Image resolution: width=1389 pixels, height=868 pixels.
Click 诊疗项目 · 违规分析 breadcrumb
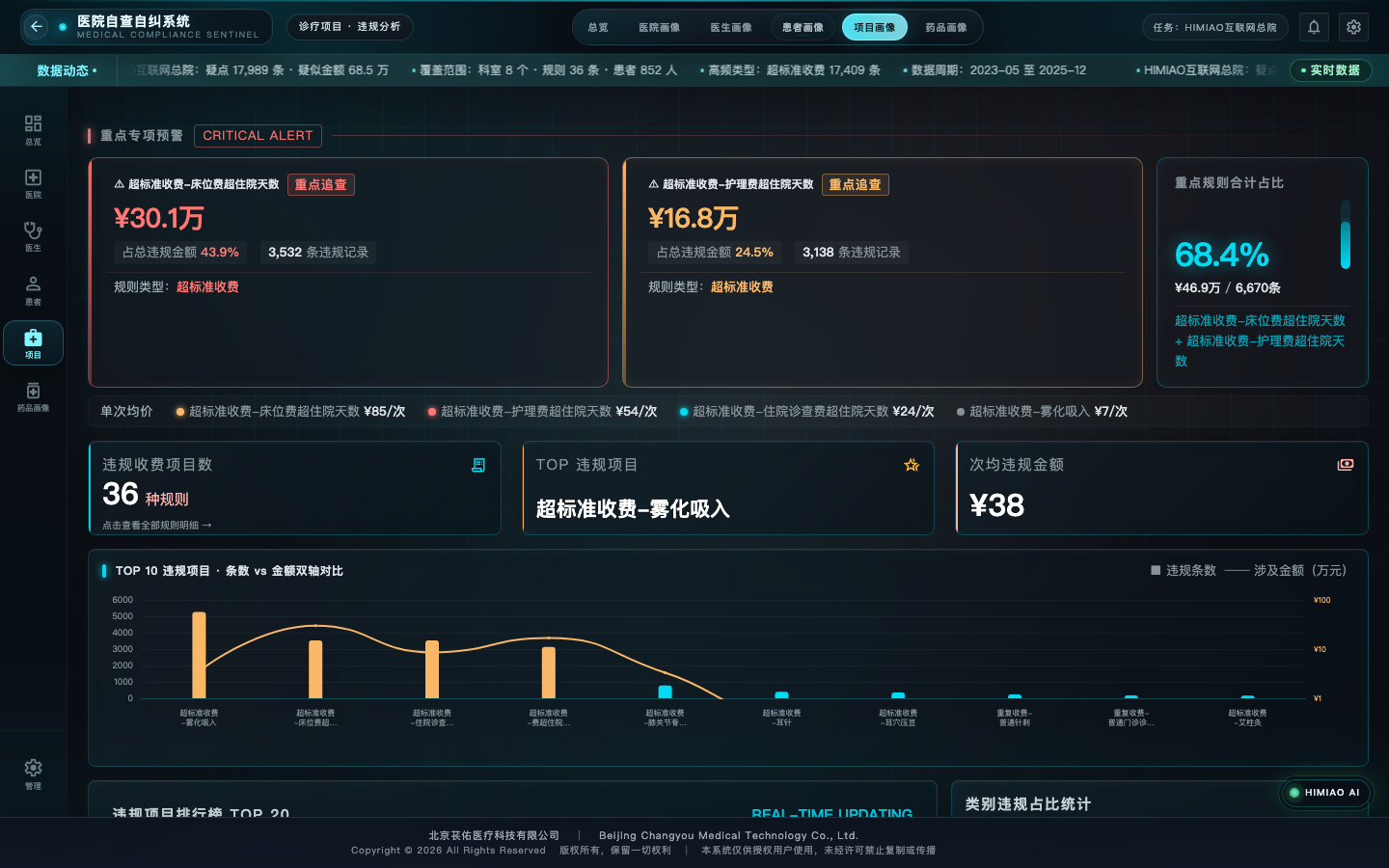[x=349, y=27]
